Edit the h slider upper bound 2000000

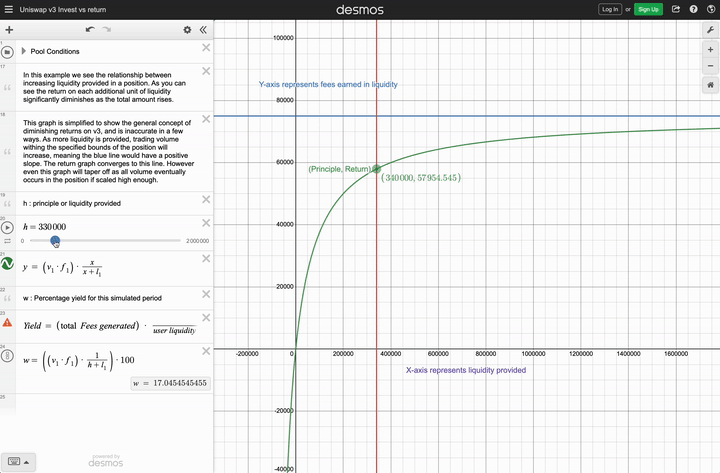tap(197, 241)
